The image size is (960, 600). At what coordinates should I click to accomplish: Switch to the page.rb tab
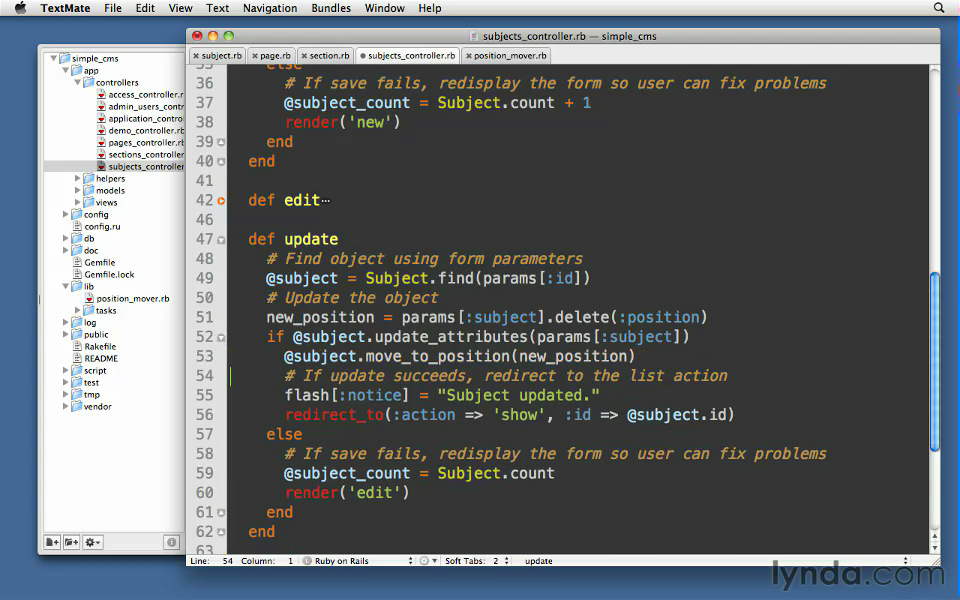pos(271,55)
